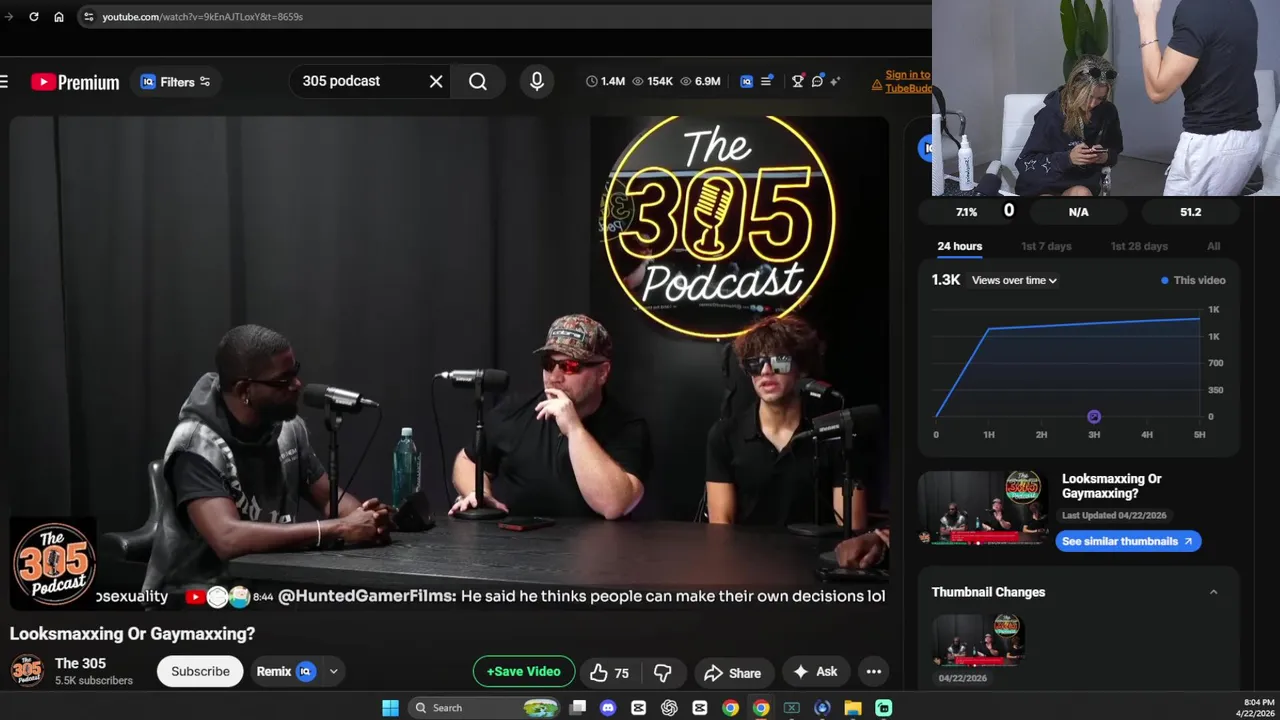Collapse the Thumbnail Changes section

(x=1213, y=592)
